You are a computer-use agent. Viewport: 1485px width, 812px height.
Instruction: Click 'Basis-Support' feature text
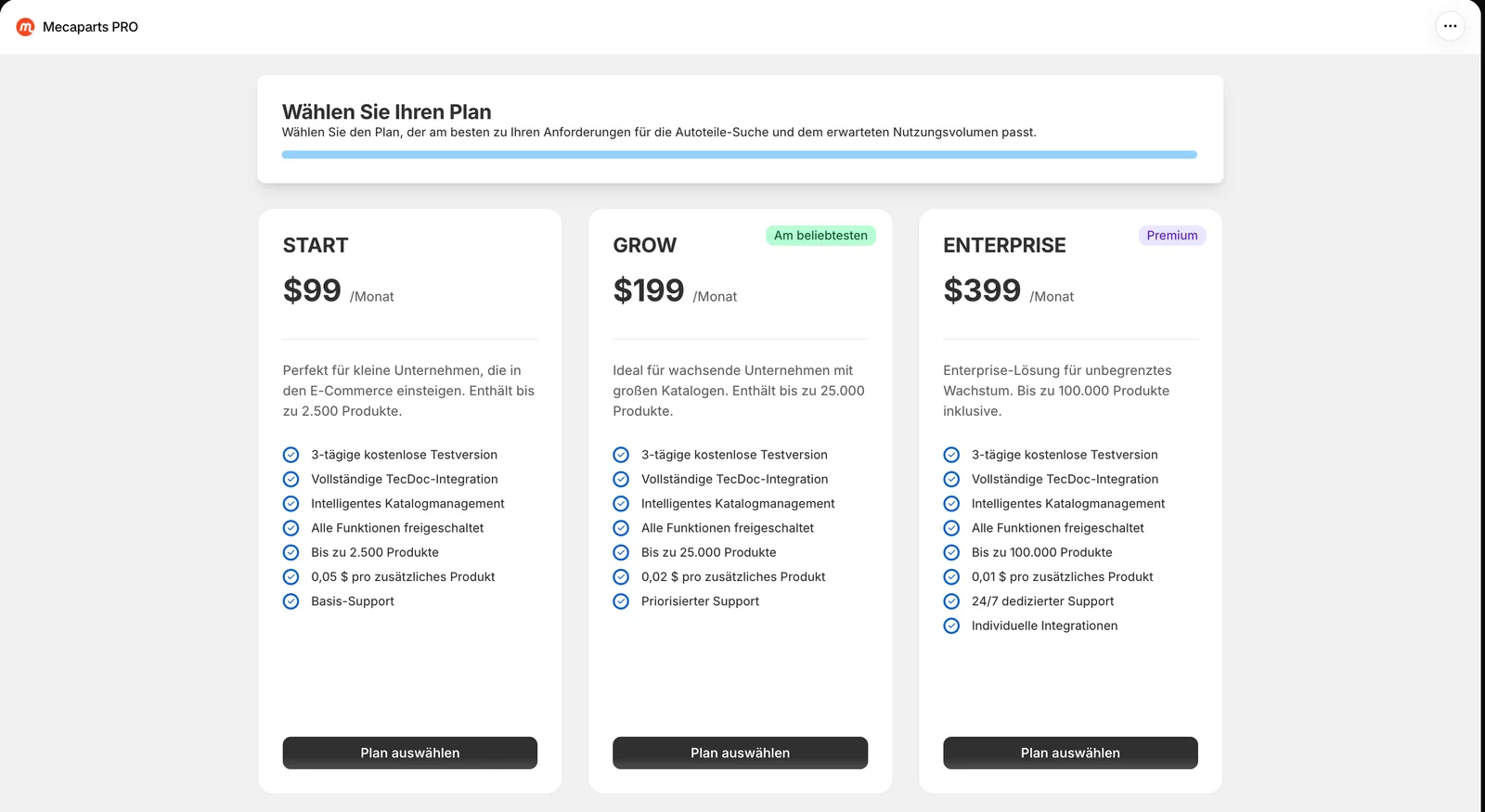coord(353,601)
